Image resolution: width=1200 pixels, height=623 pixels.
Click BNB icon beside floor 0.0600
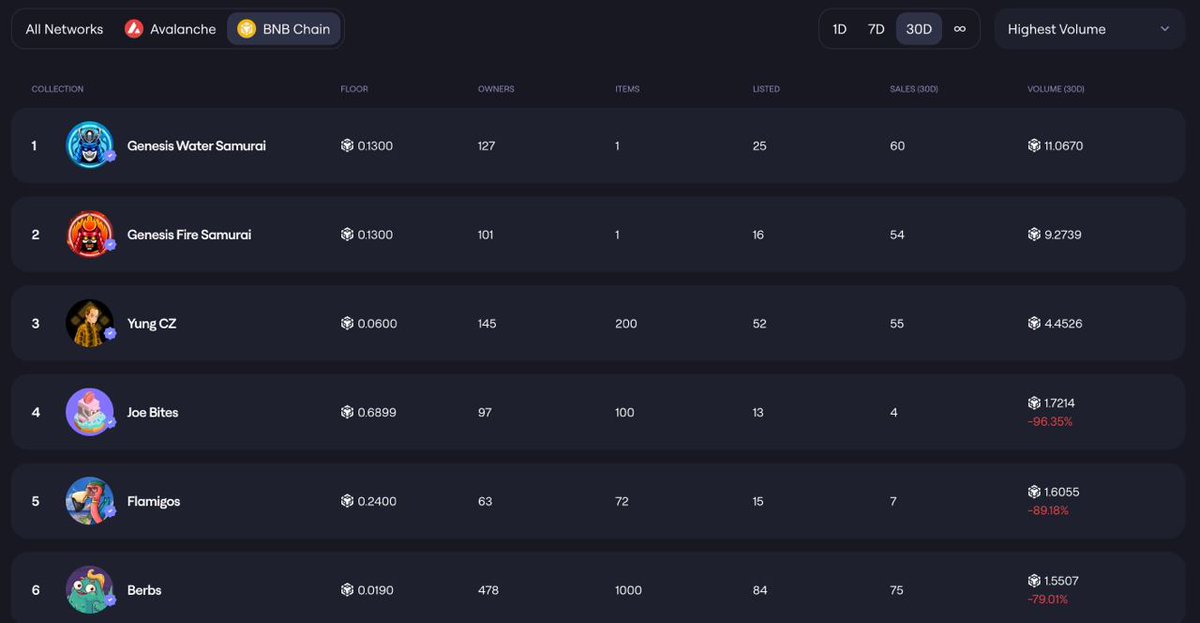pos(347,323)
